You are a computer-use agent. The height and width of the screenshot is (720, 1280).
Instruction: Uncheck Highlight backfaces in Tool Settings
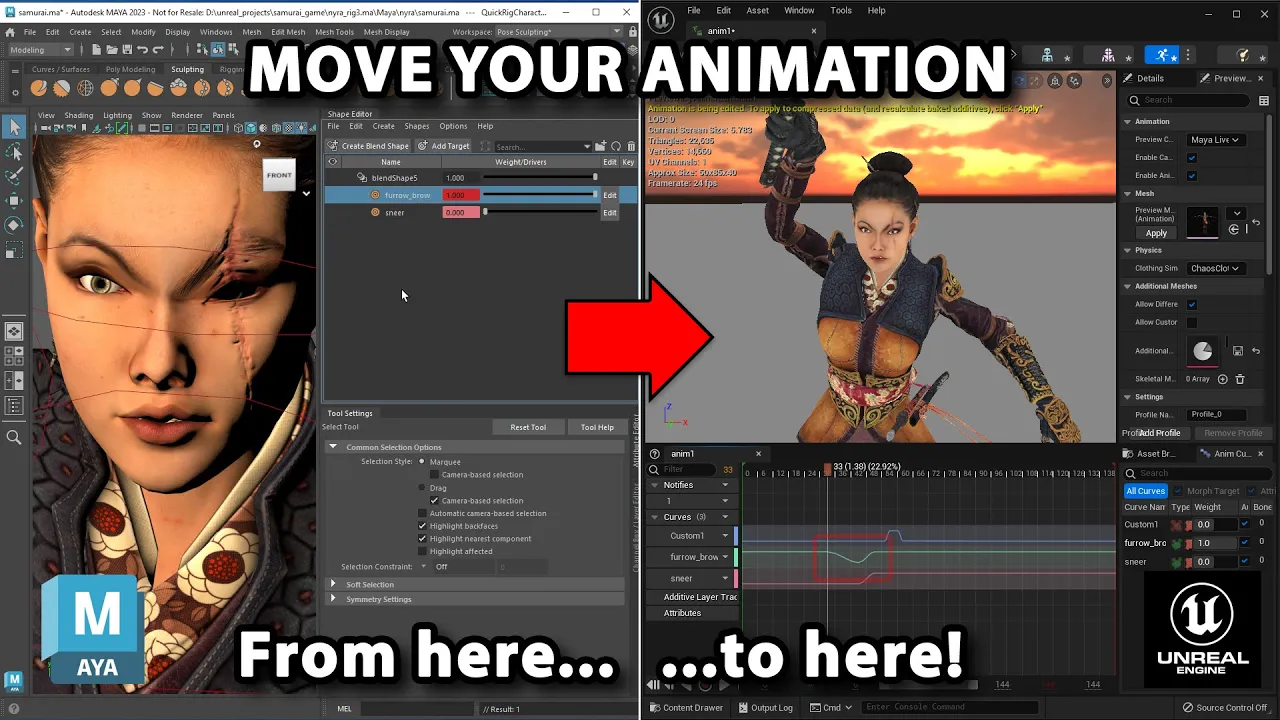pos(422,526)
